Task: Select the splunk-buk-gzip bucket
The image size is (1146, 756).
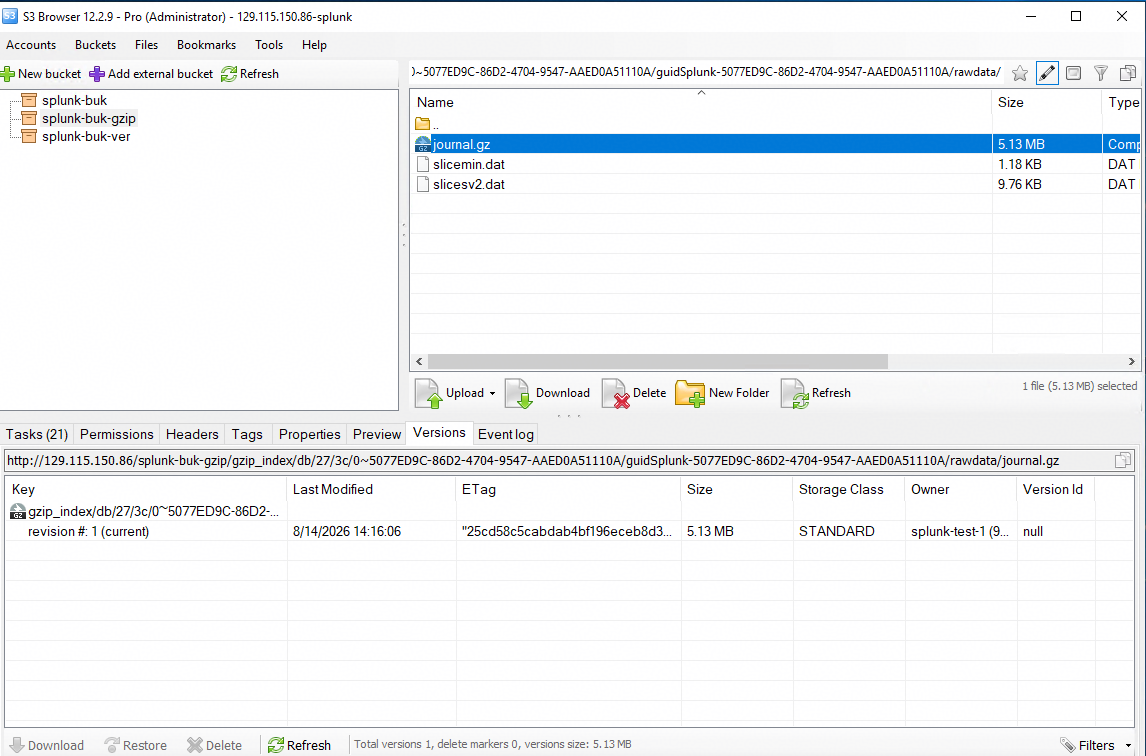Action: click(x=88, y=118)
